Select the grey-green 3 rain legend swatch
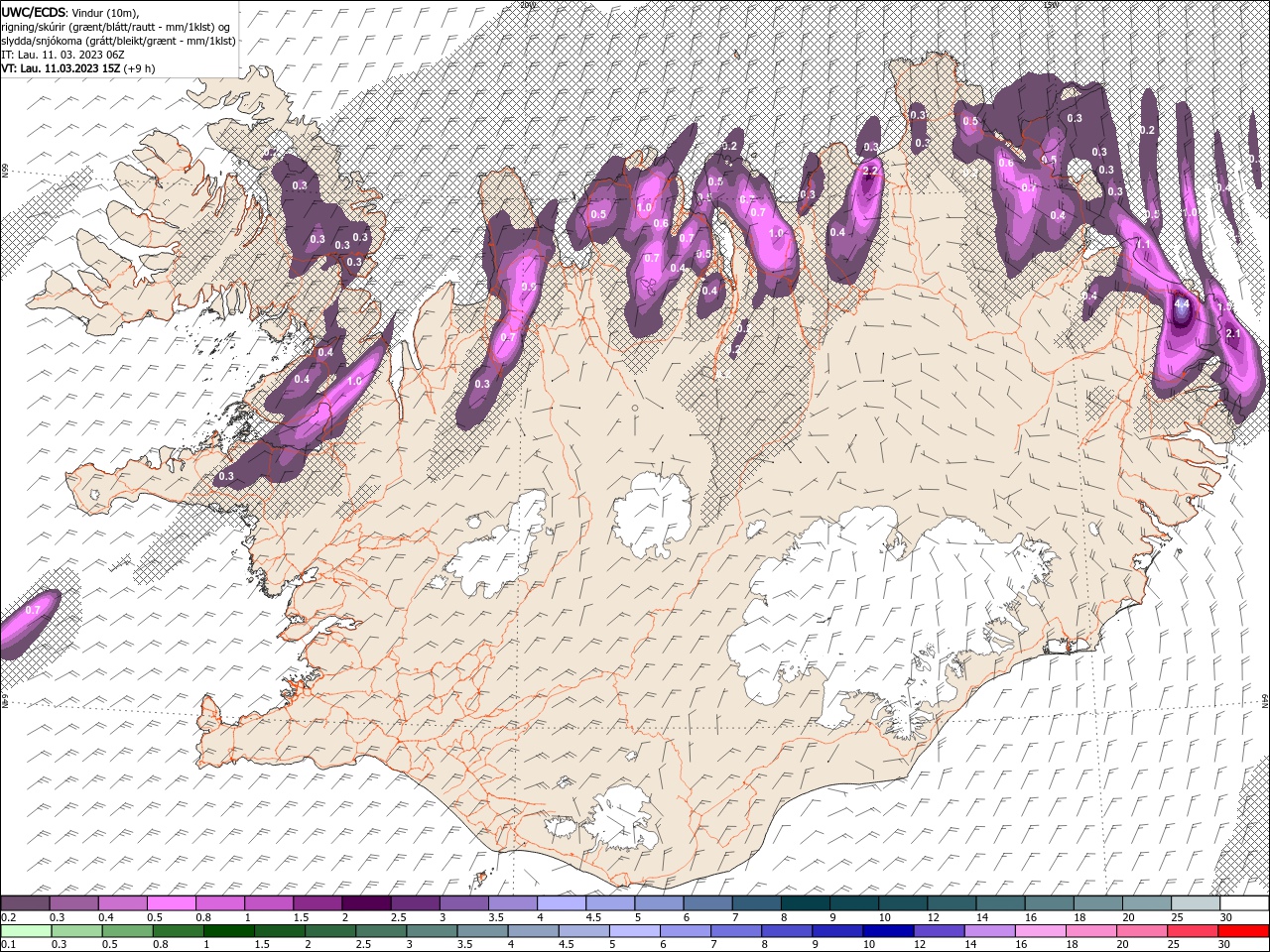The height and width of the screenshot is (952, 1270). [431, 931]
